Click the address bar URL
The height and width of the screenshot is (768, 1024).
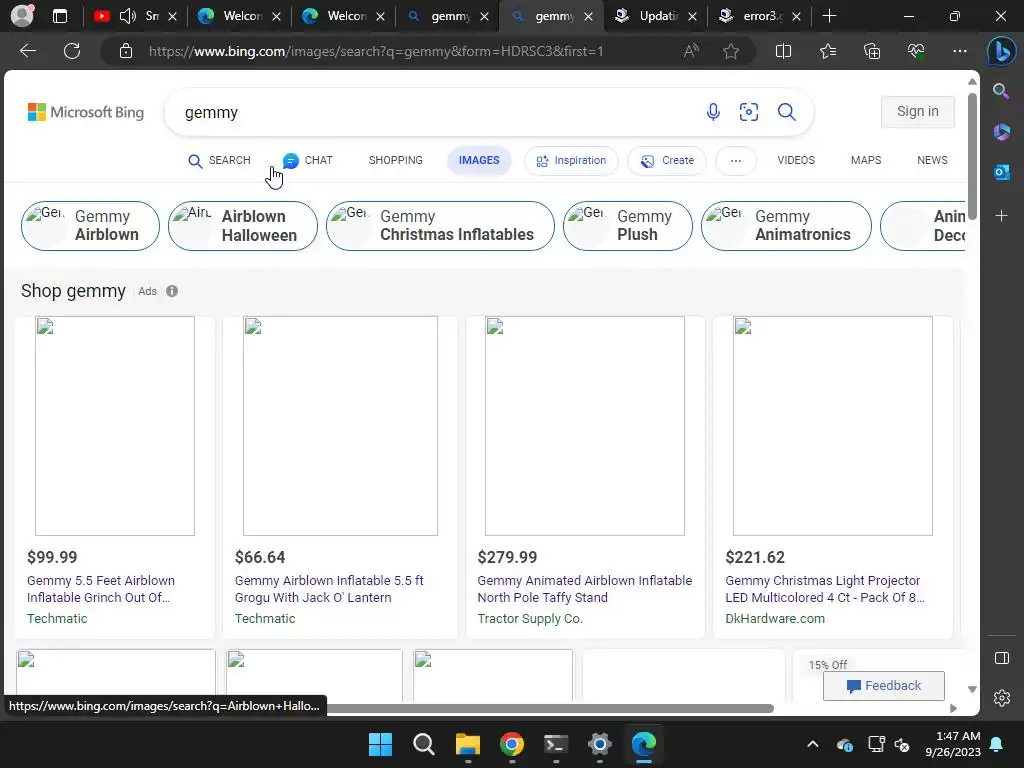click(x=376, y=51)
